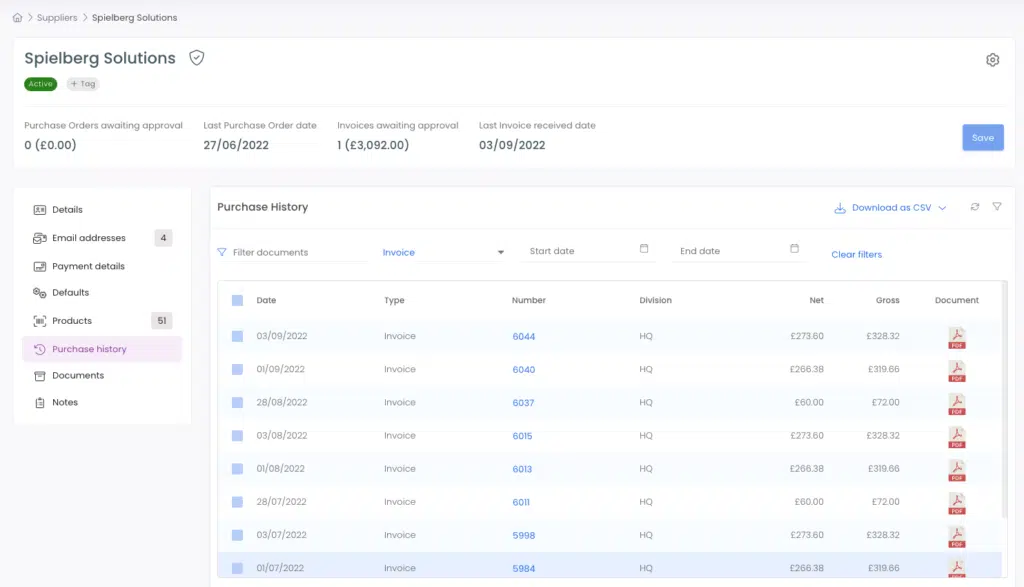The image size is (1024, 587).
Task: Open PDF document for invoice 6015
Action: pos(957,437)
